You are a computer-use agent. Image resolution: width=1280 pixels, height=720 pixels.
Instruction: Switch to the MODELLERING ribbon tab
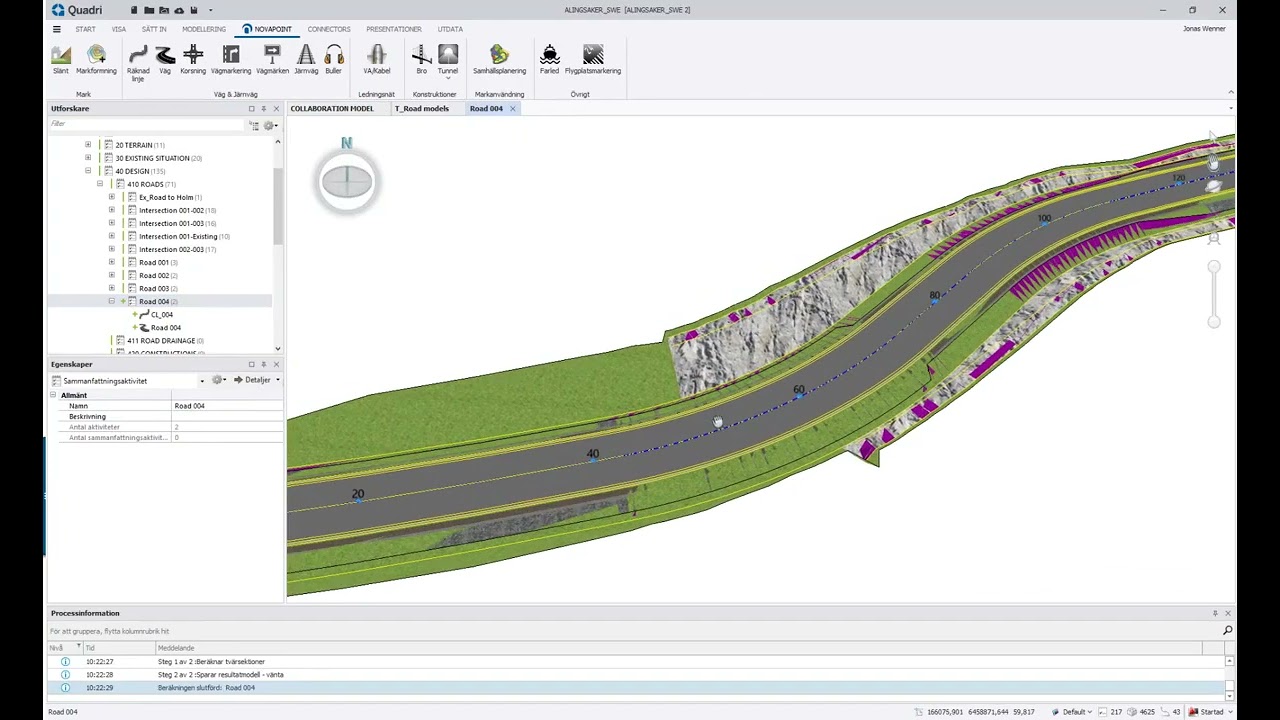[x=204, y=29]
